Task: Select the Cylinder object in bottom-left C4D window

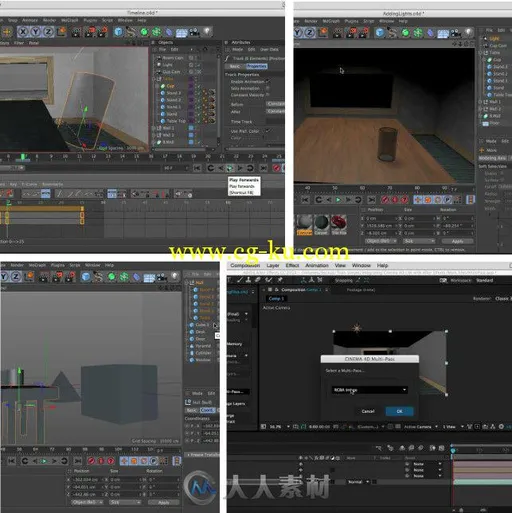Action: (x=203, y=353)
